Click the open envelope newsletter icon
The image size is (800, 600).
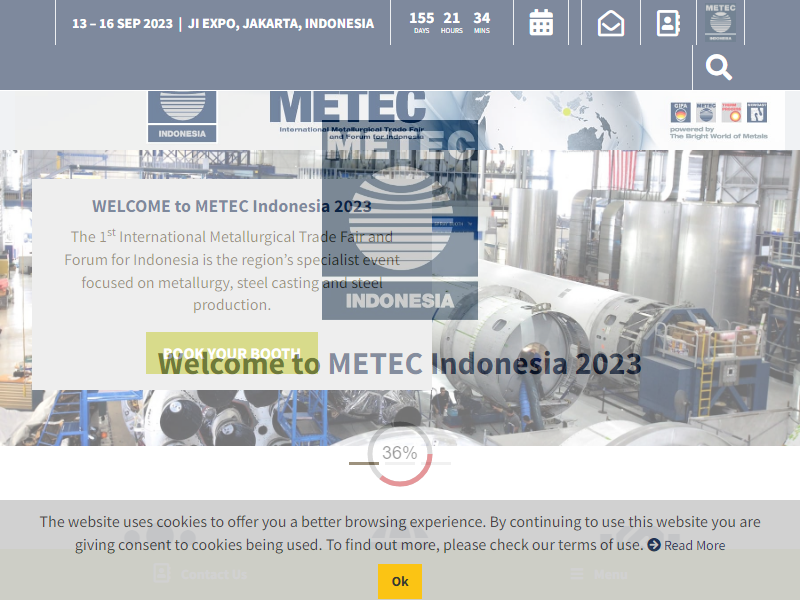(611, 23)
